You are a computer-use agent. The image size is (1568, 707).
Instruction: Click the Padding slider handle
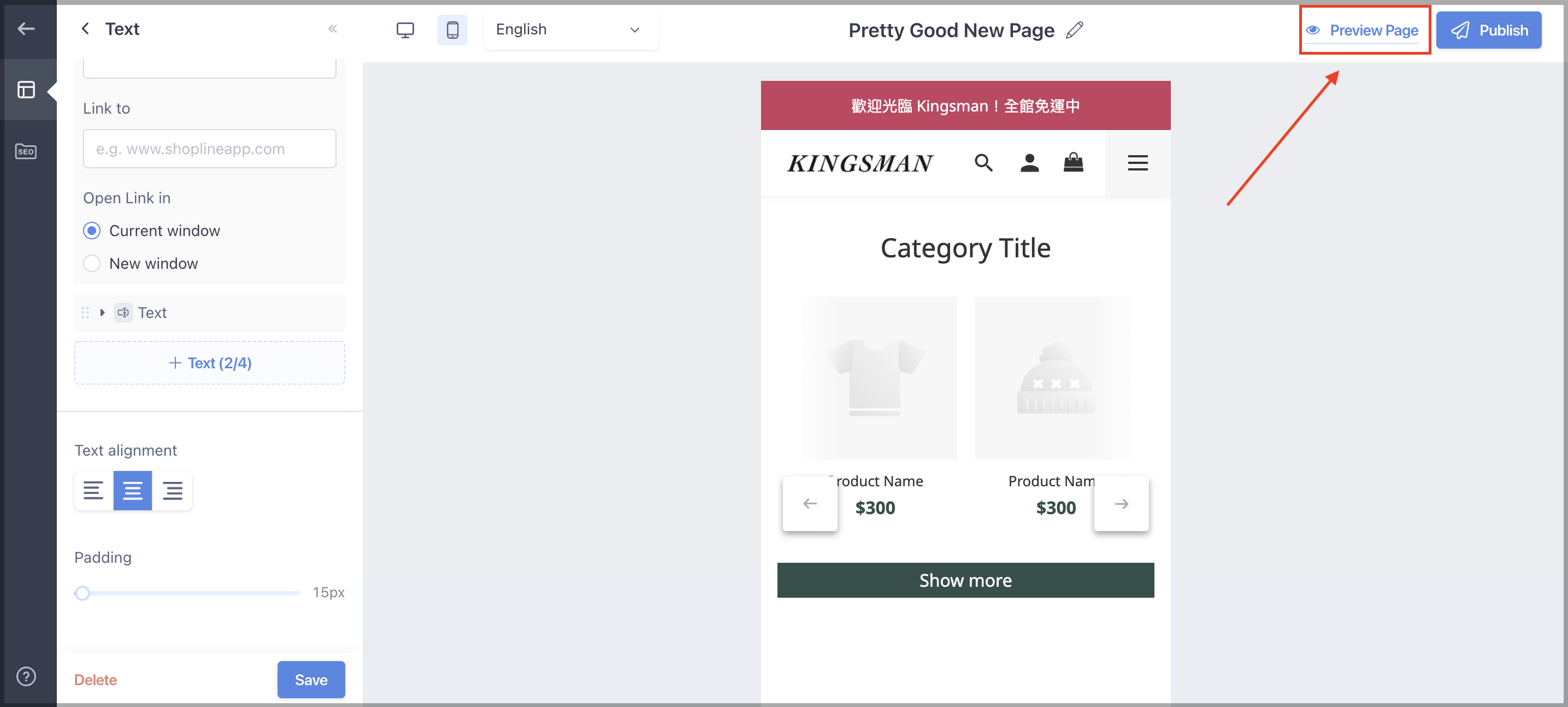tap(82, 592)
